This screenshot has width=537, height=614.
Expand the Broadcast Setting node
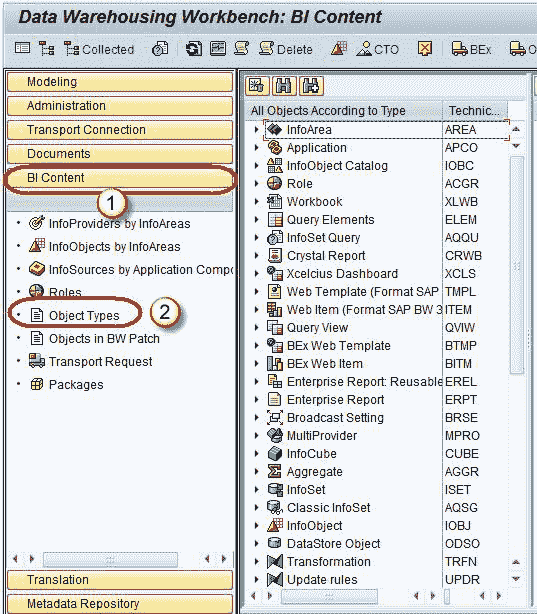pyautogui.click(x=257, y=417)
